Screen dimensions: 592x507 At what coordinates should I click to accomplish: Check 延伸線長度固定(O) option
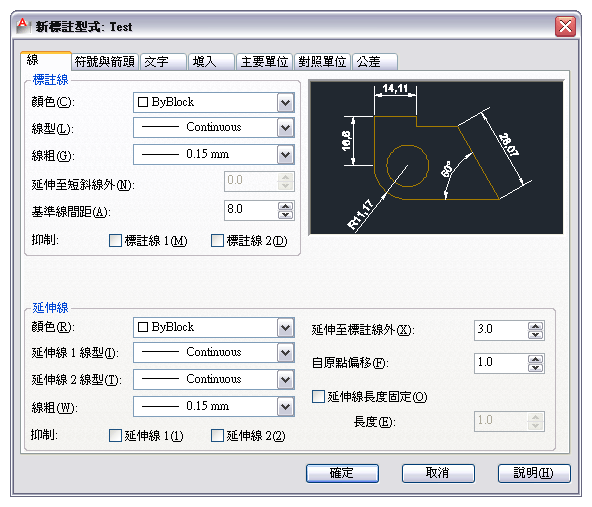(x=318, y=396)
